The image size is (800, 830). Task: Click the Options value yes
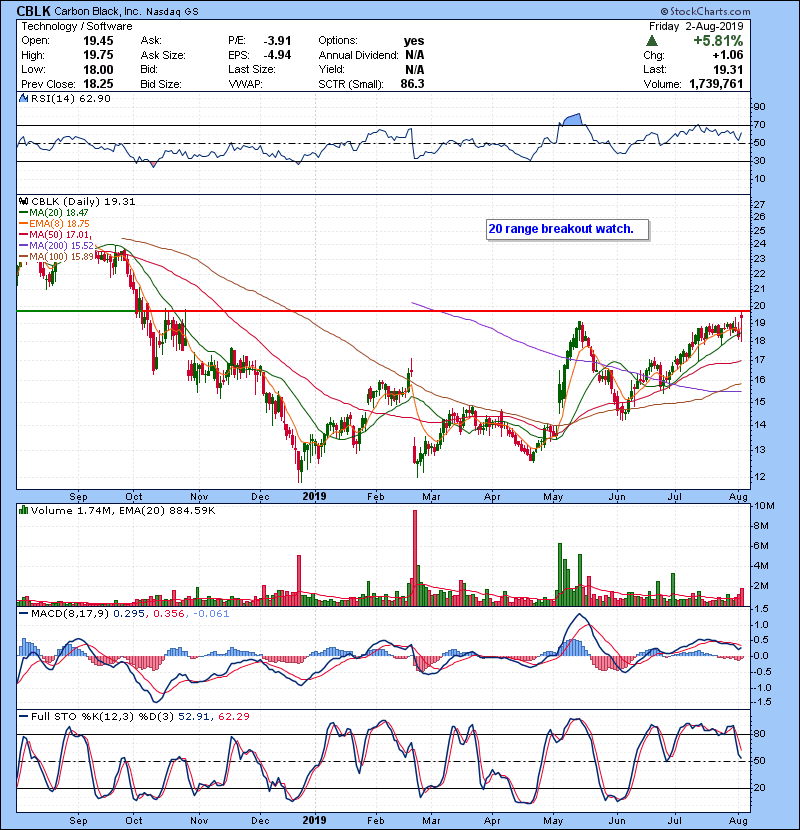pyautogui.click(x=414, y=41)
